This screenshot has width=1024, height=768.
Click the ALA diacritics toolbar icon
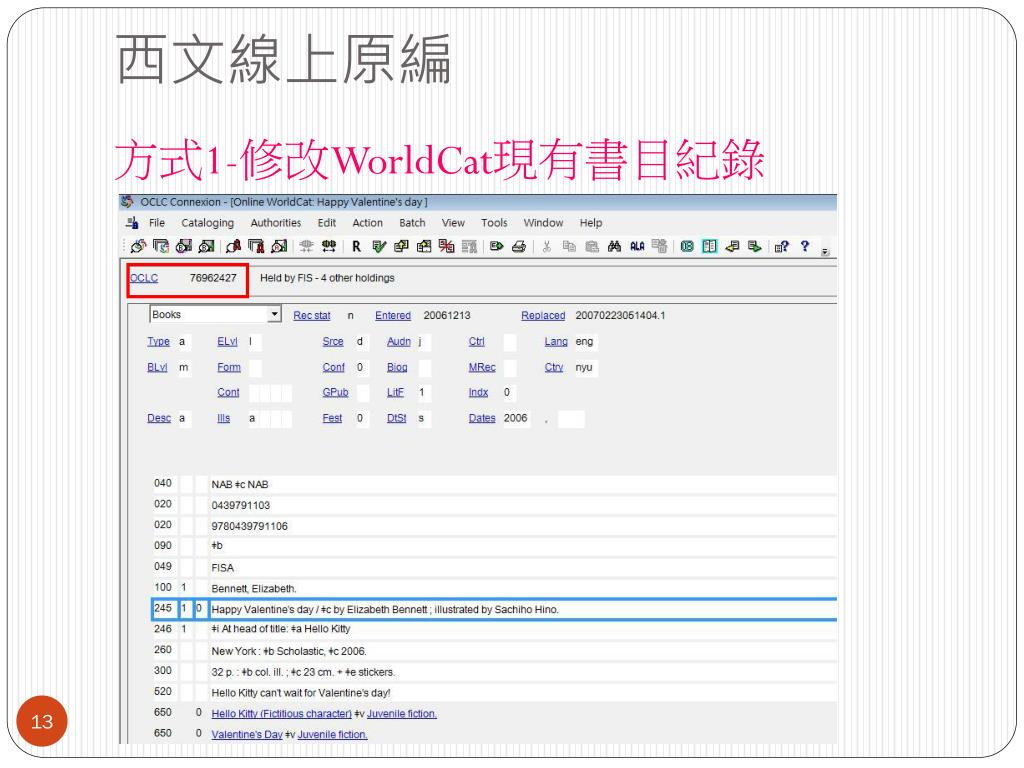(x=637, y=246)
